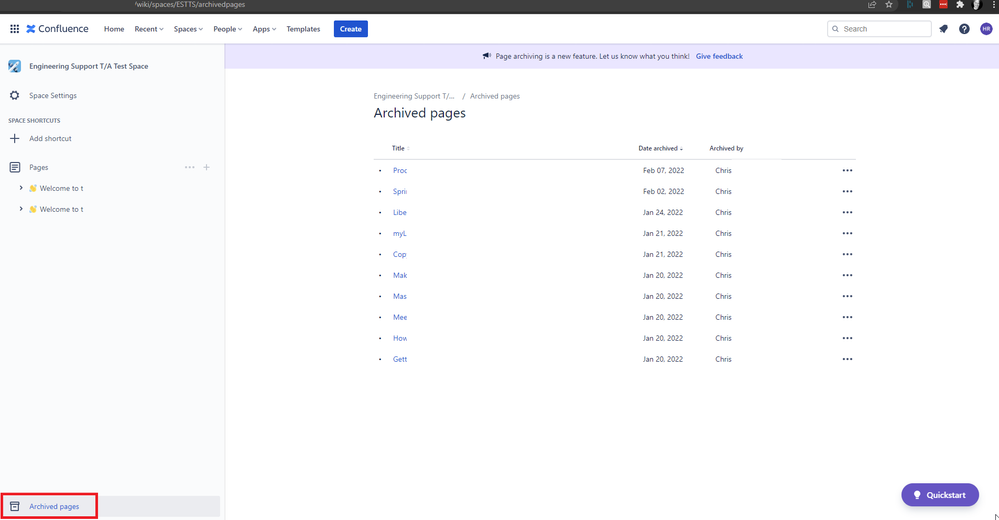
Task: Open actions menu for Libe row
Action: click(847, 213)
